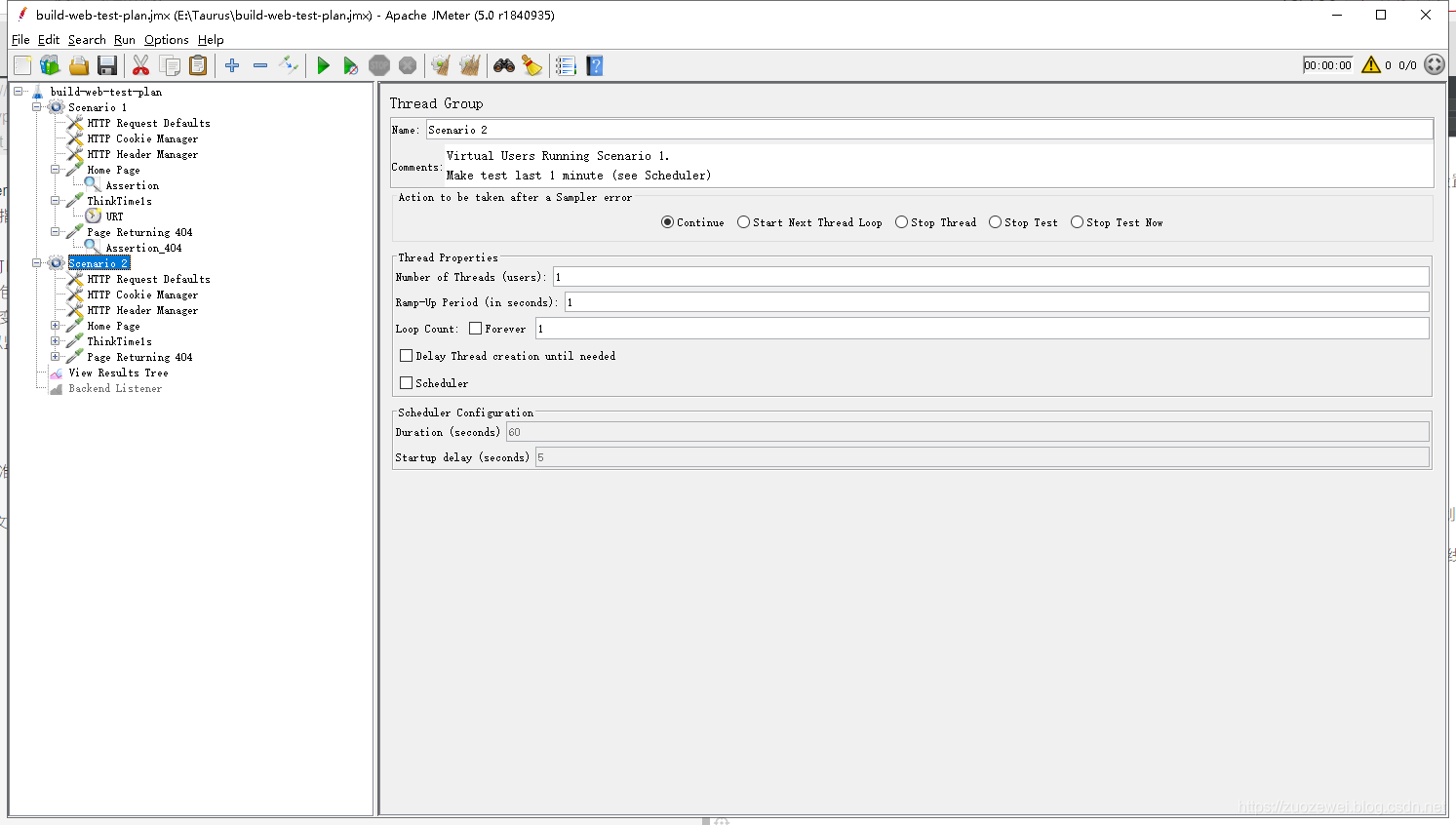Click the Comments text area
1456x825 pixels.
click(x=939, y=166)
